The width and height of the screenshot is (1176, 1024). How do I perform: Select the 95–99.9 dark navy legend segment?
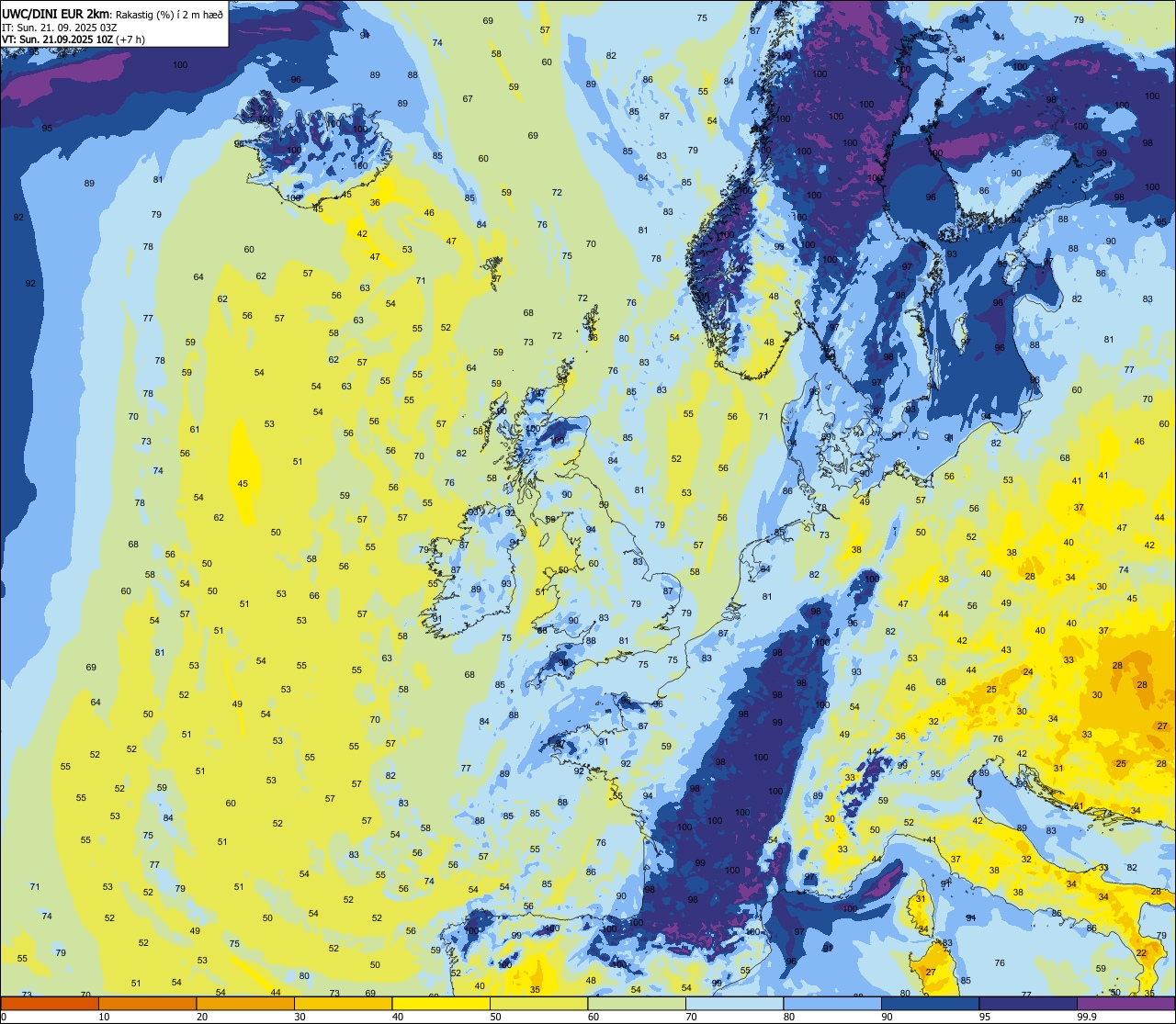pyautogui.click(x=1028, y=1003)
